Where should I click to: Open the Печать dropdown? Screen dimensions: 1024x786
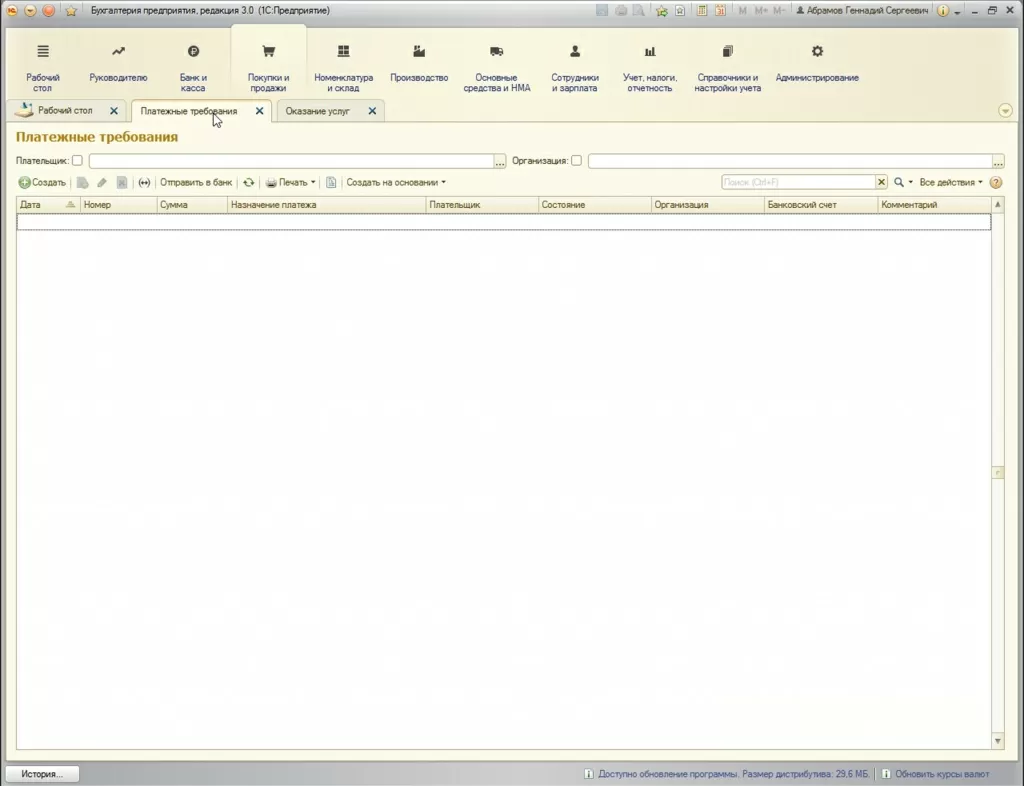coord(291,183)
